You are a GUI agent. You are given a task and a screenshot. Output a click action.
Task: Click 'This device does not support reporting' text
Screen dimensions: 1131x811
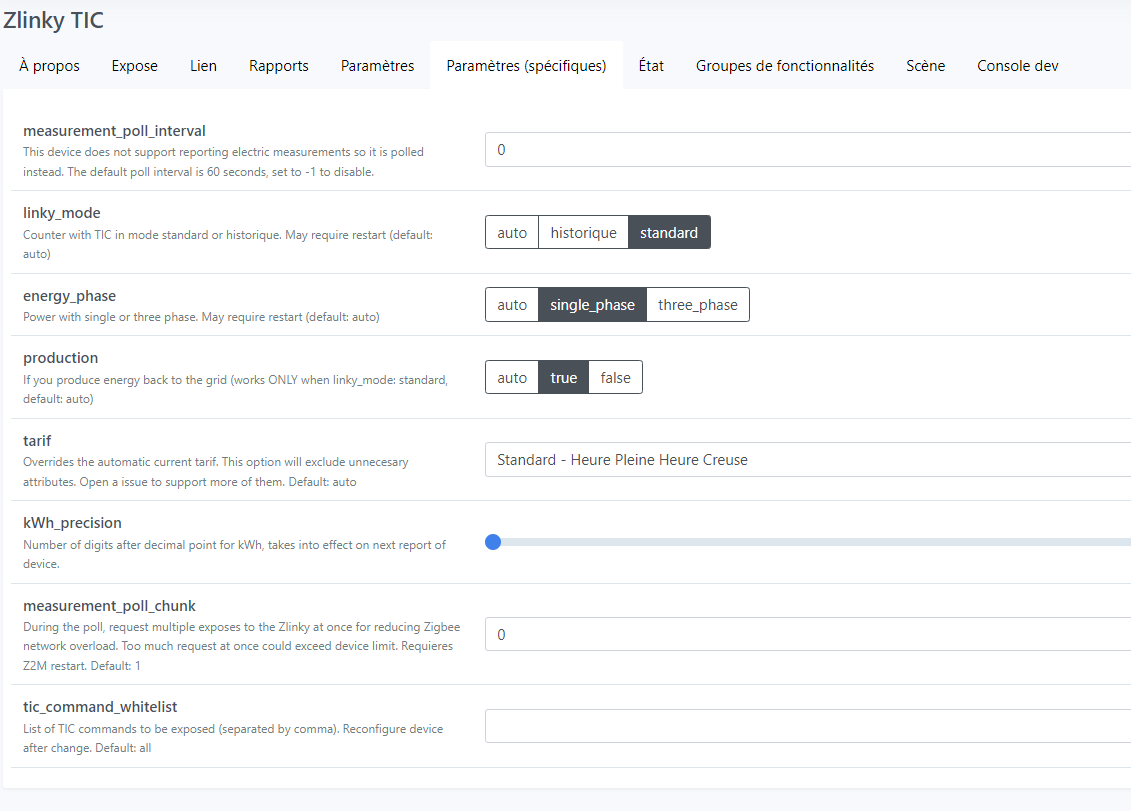[224, 162]
